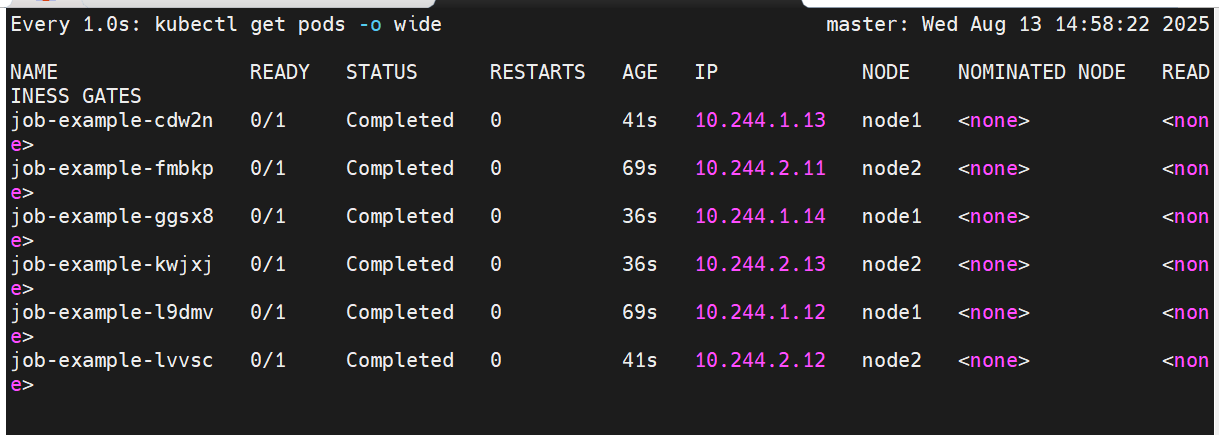Click node2 in job-example-kwjxj row

[892, 265]
